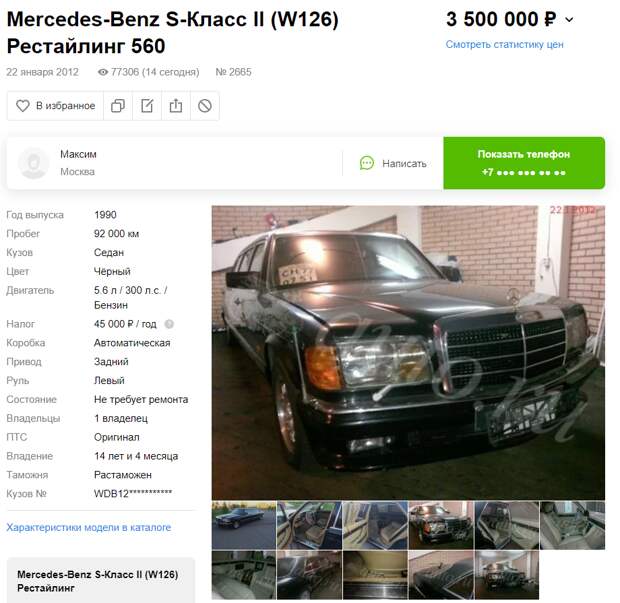Add listing to favorites with heart icon
The width and height of the screenshot is (620, 603).
click(55, 106)
